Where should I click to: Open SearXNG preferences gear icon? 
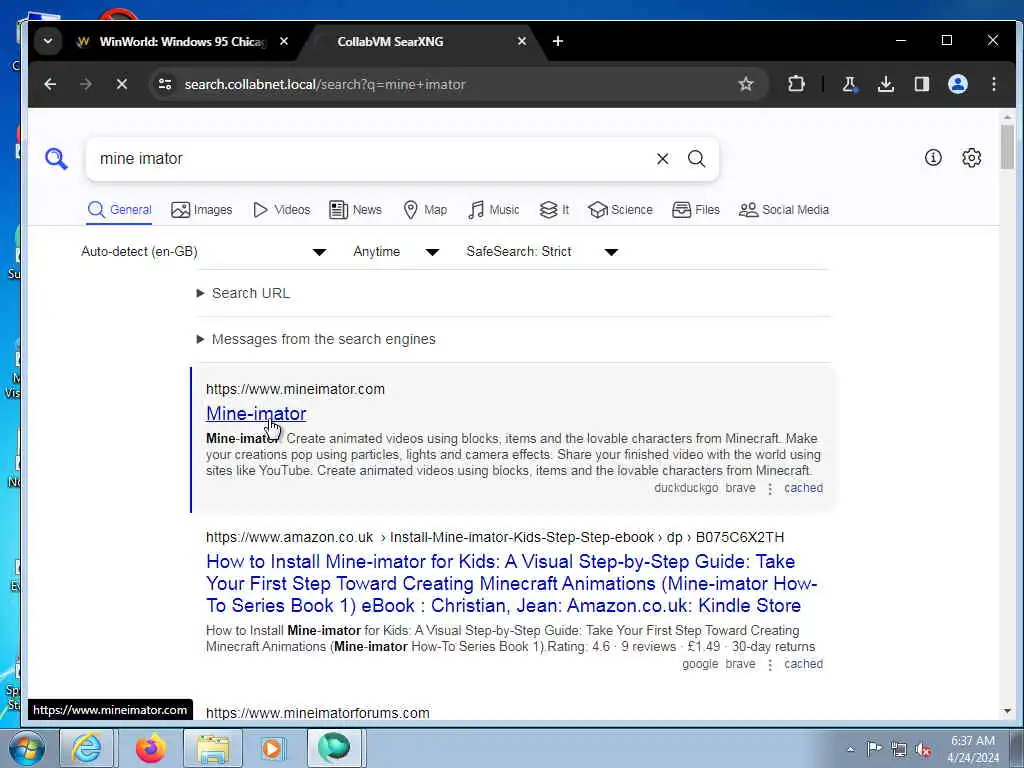coord(972,157)
